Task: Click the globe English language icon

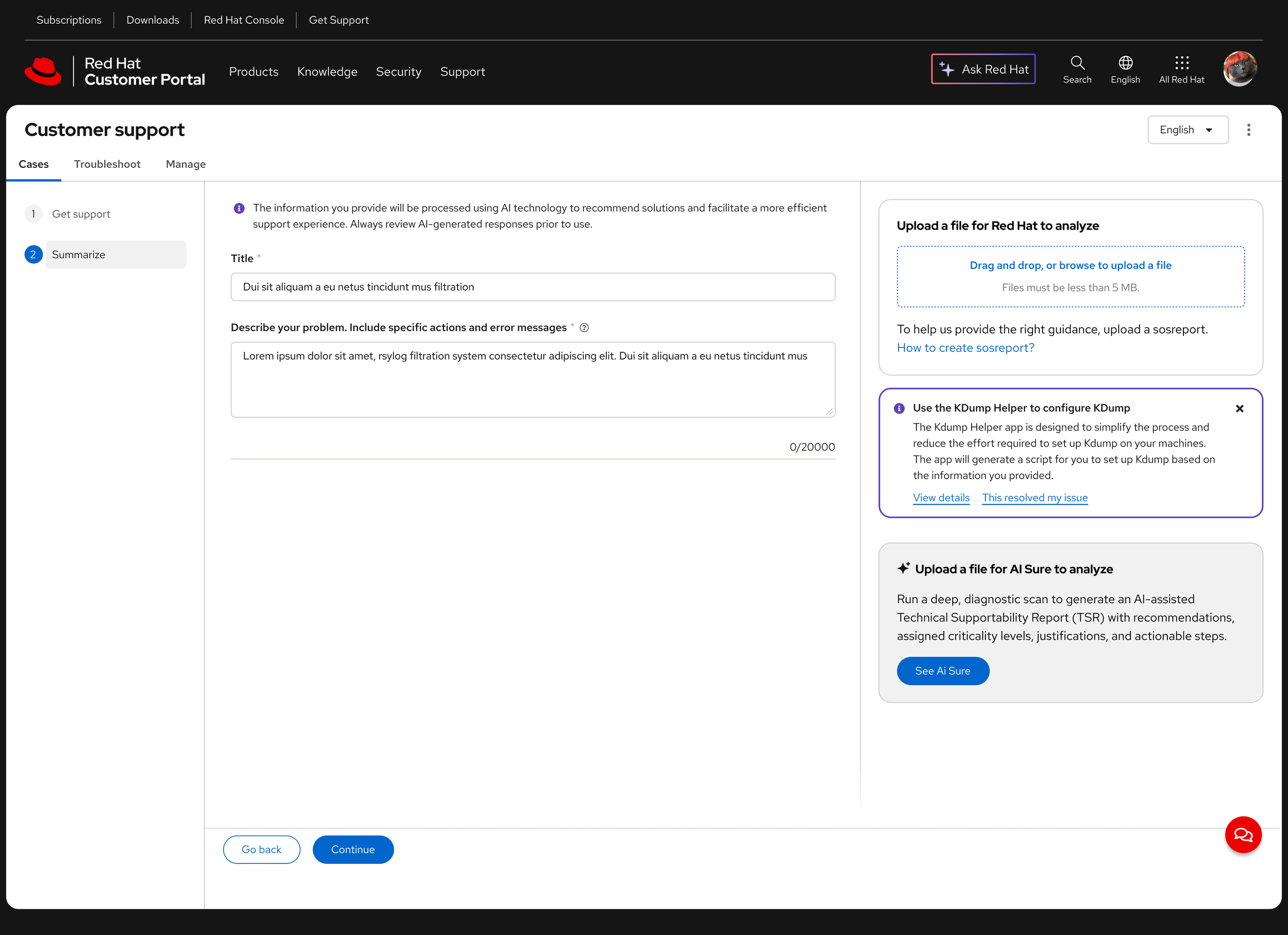Action: coord(1125,62)
